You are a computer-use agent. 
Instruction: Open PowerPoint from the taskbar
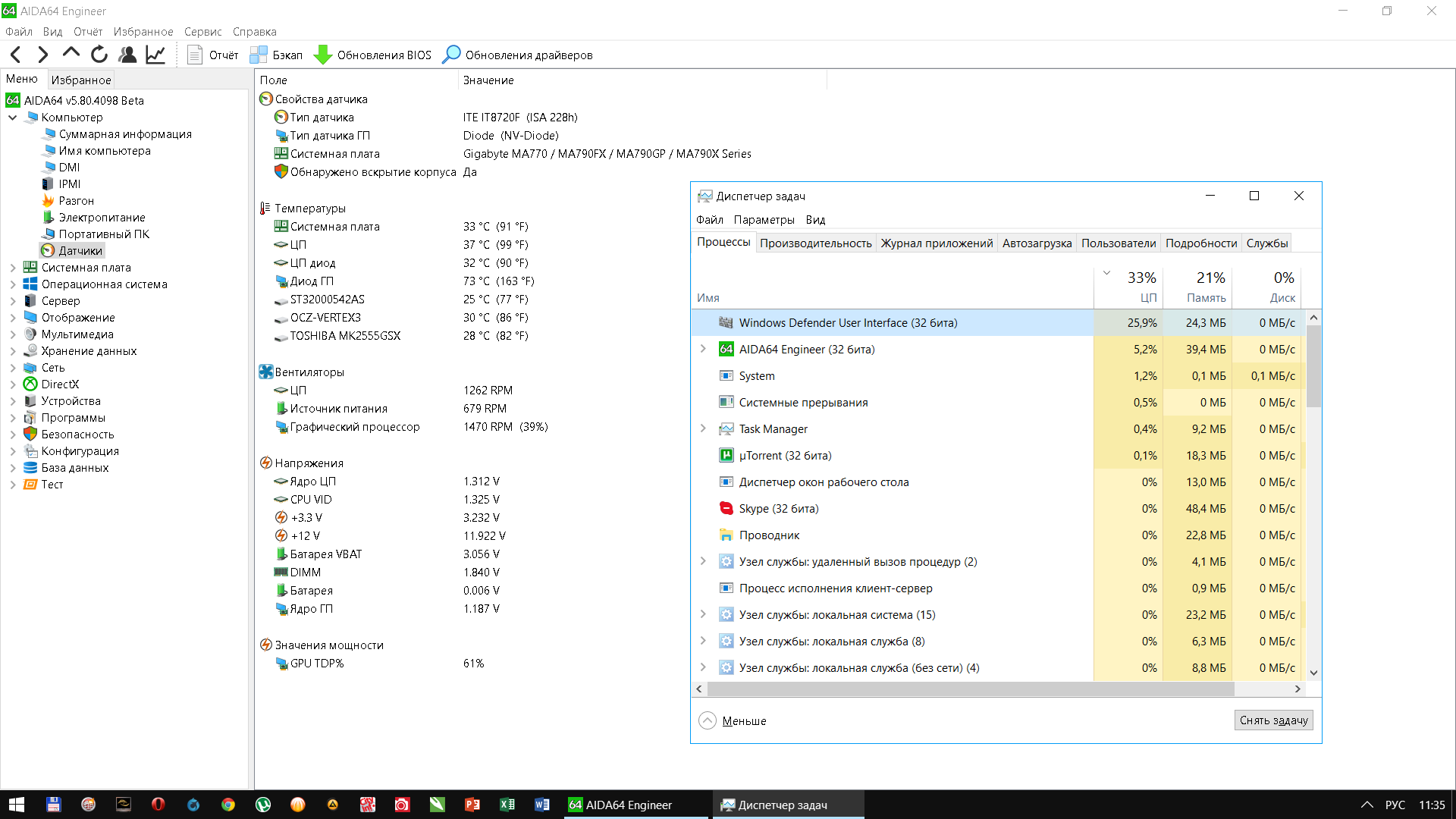[472, 805]
